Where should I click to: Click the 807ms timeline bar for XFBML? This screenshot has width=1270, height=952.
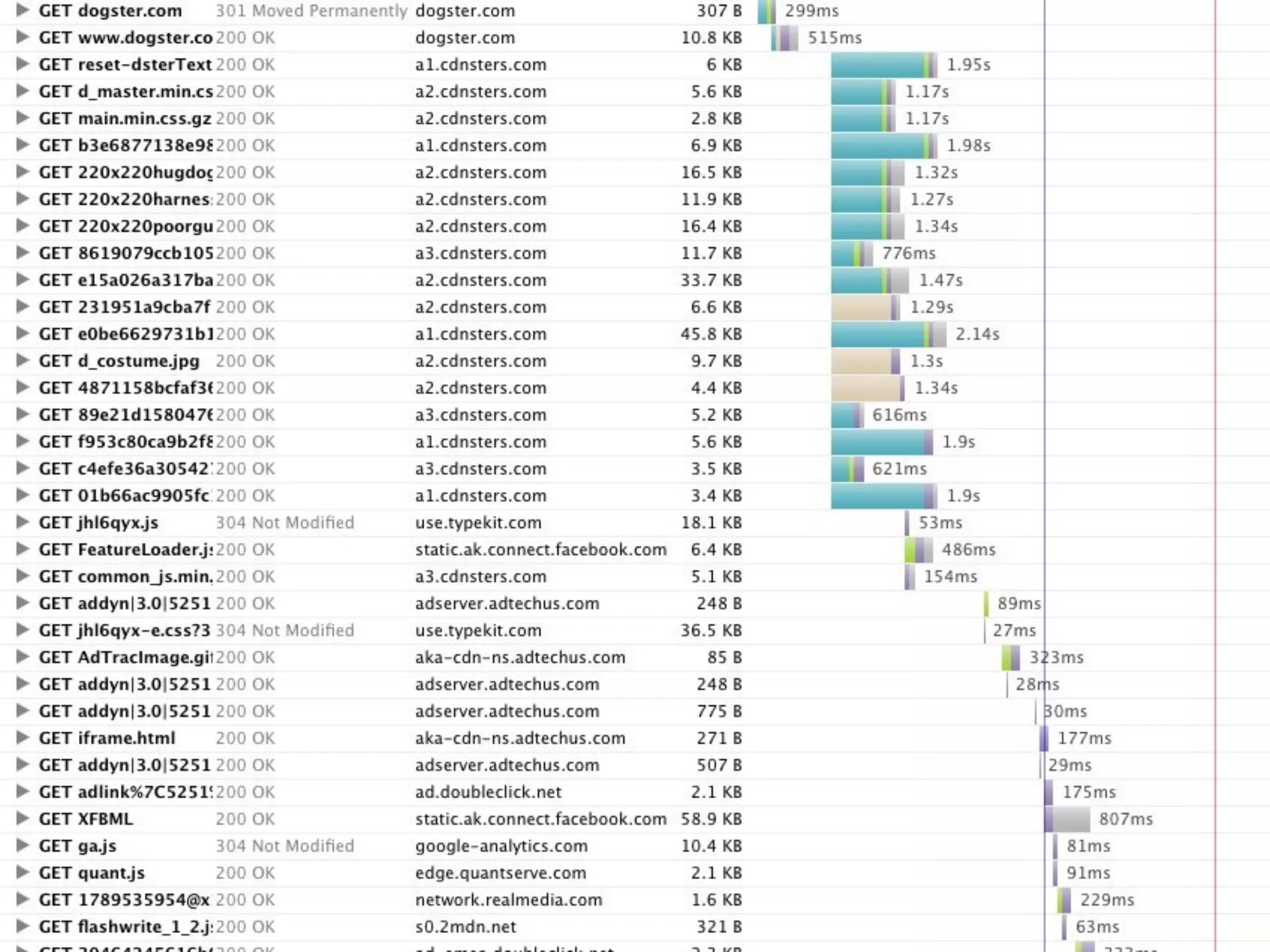1067,819
